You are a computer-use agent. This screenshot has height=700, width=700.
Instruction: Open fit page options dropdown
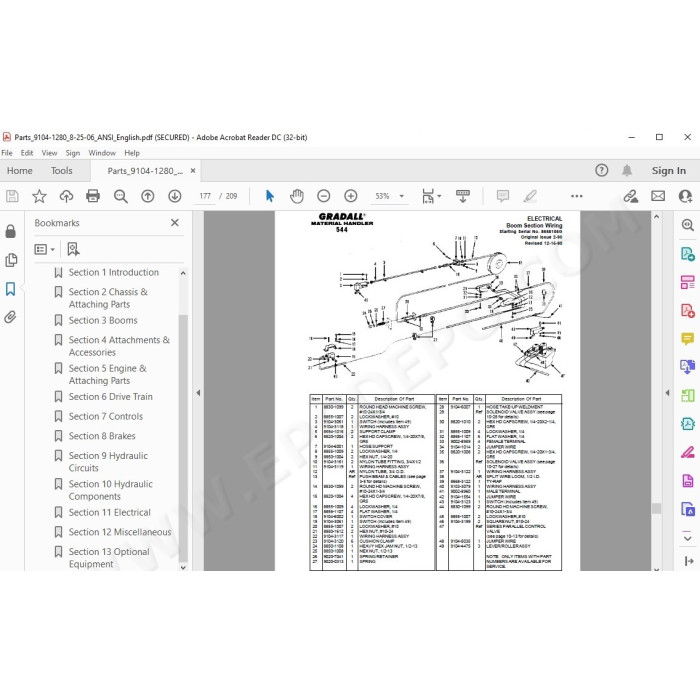coord(431,196)
